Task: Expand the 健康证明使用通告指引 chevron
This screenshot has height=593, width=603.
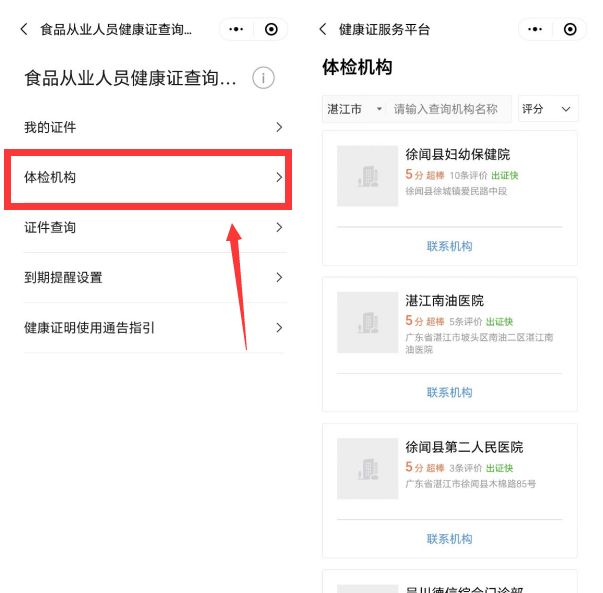Action: (x=279, y=328)
